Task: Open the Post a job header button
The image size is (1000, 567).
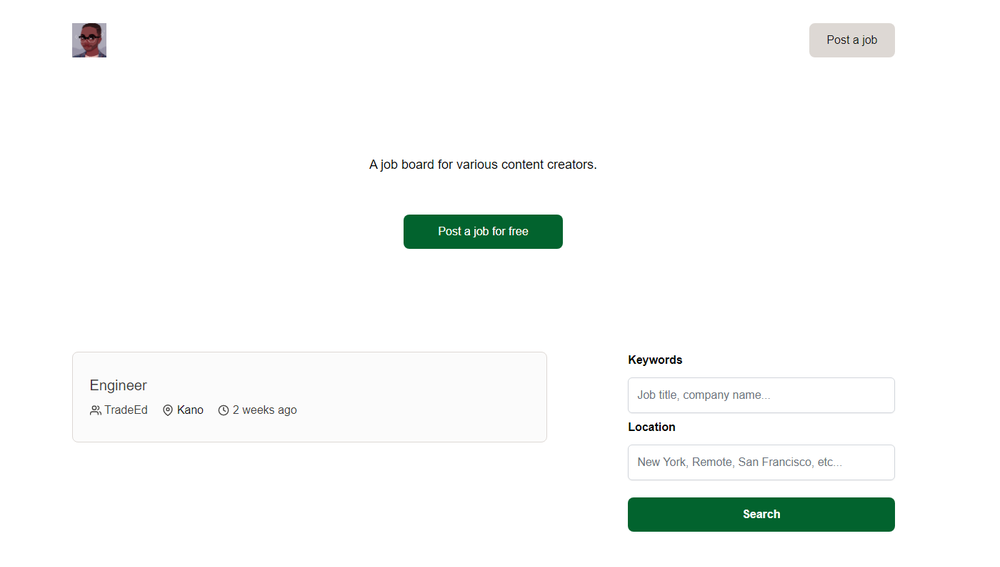Action: [851, 40]
